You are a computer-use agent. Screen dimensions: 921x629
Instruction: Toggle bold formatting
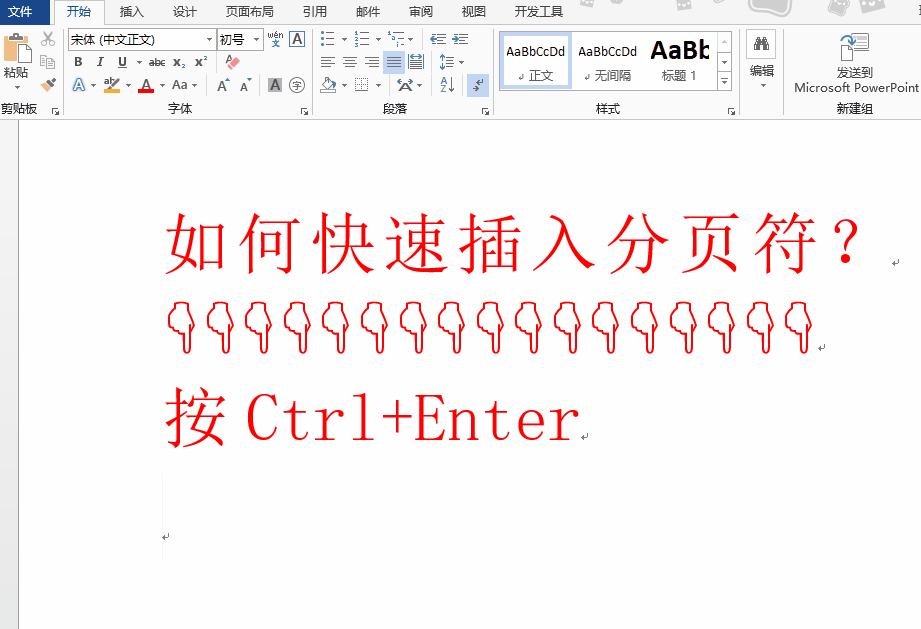pyautogui.click(x=78, y=61)
